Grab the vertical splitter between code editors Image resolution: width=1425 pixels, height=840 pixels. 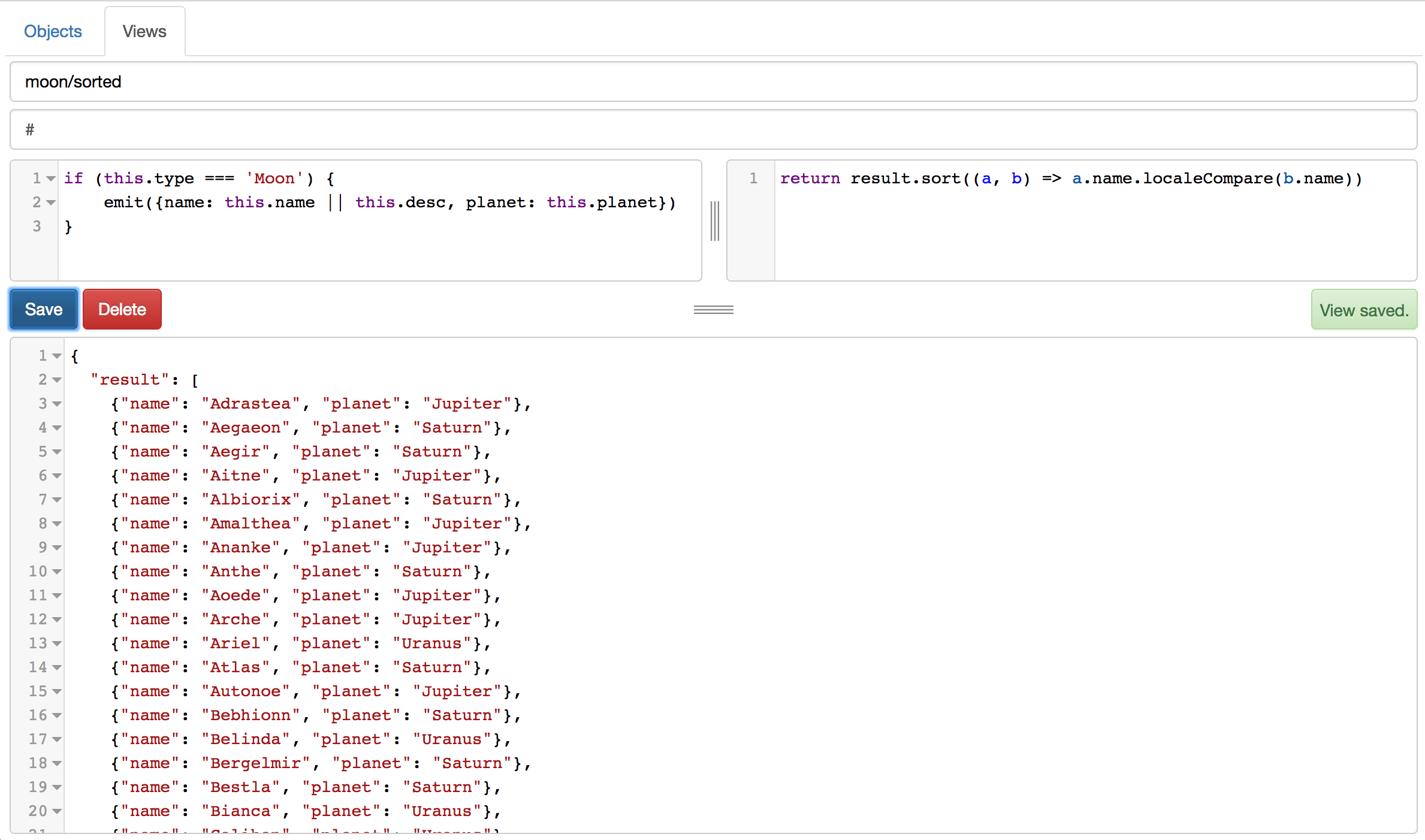tap(714, 221)
